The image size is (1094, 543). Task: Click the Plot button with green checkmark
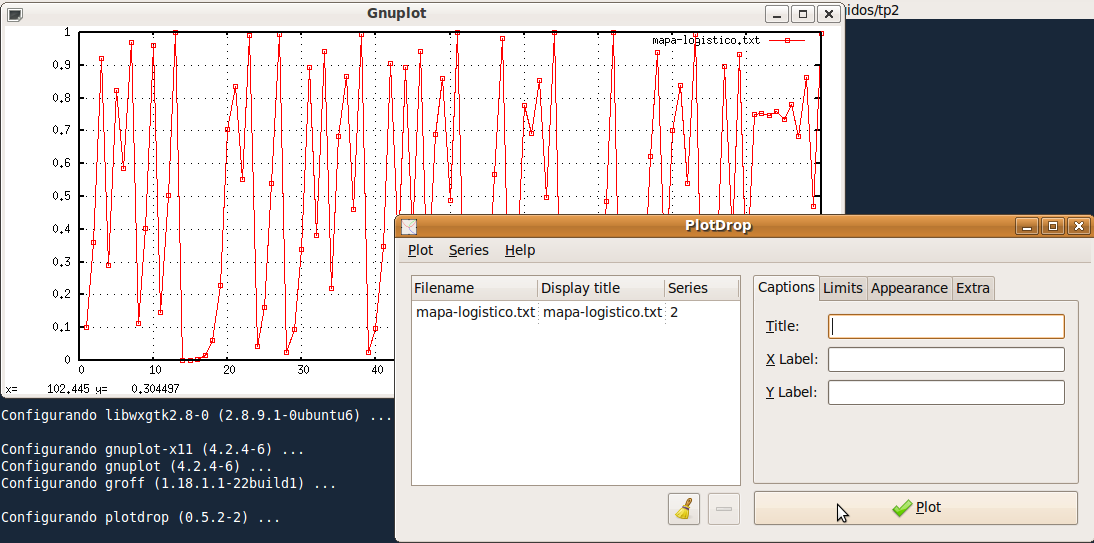915,508
